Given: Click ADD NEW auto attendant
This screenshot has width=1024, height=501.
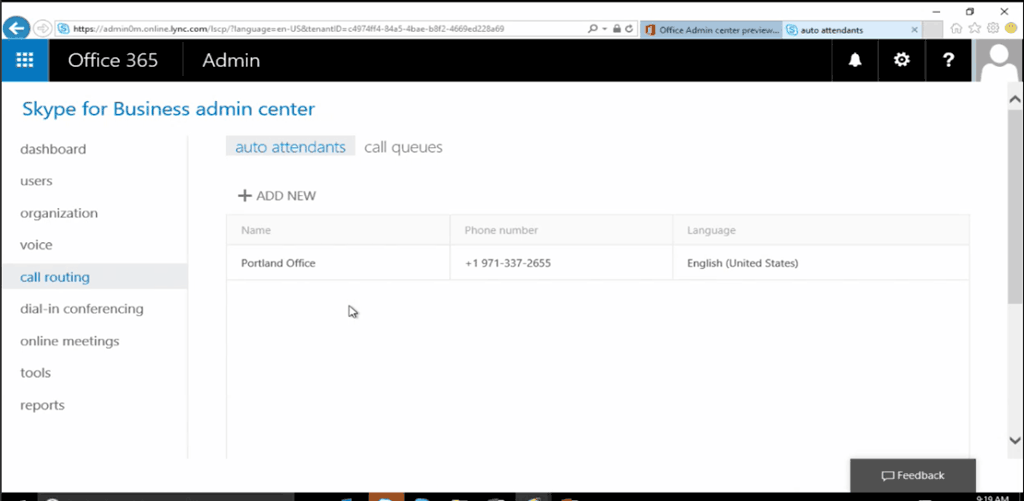Looking at the screenshot, I should tap(277, 196).
